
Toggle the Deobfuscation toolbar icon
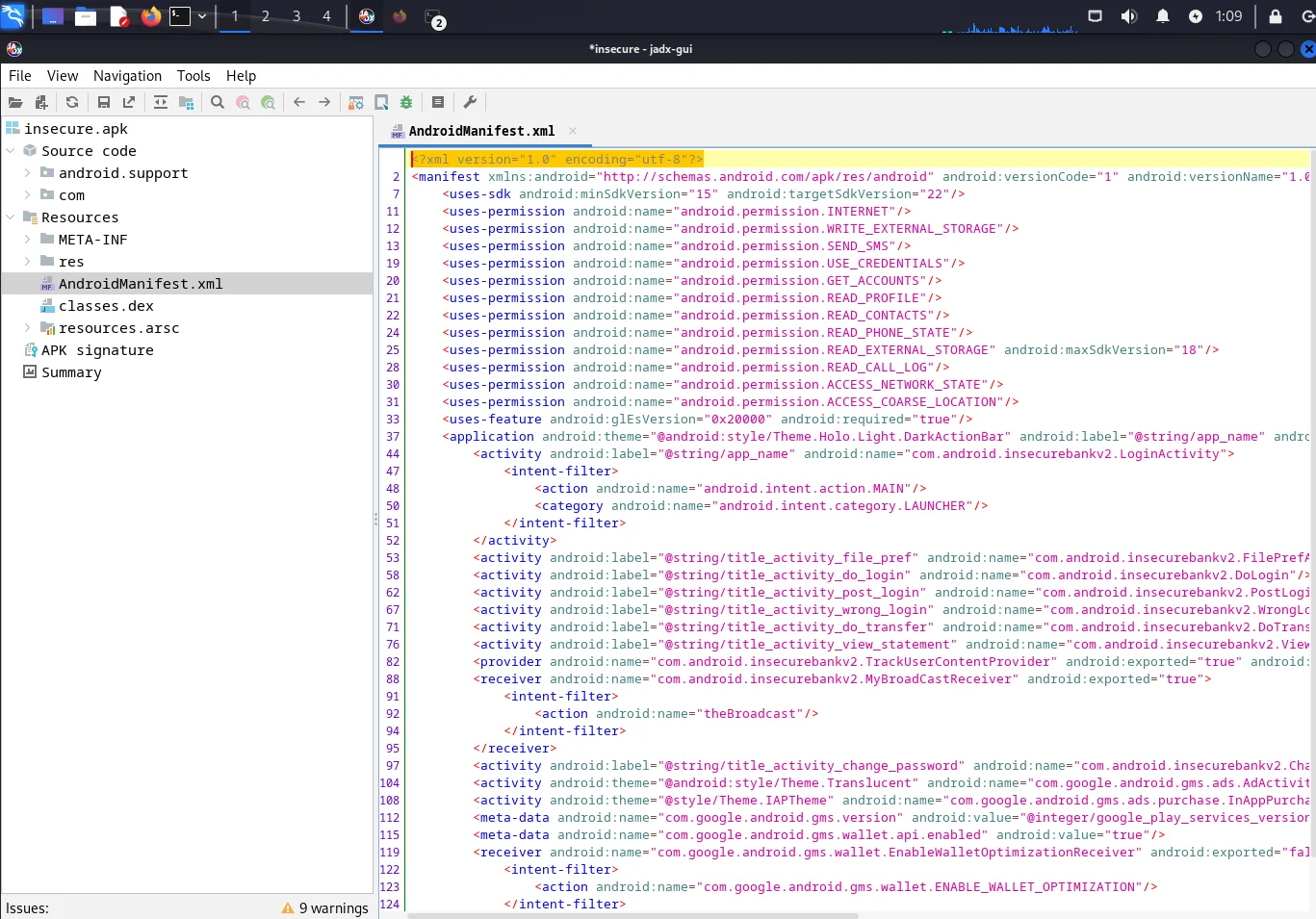pyautogui.click(x=356, y=102)
